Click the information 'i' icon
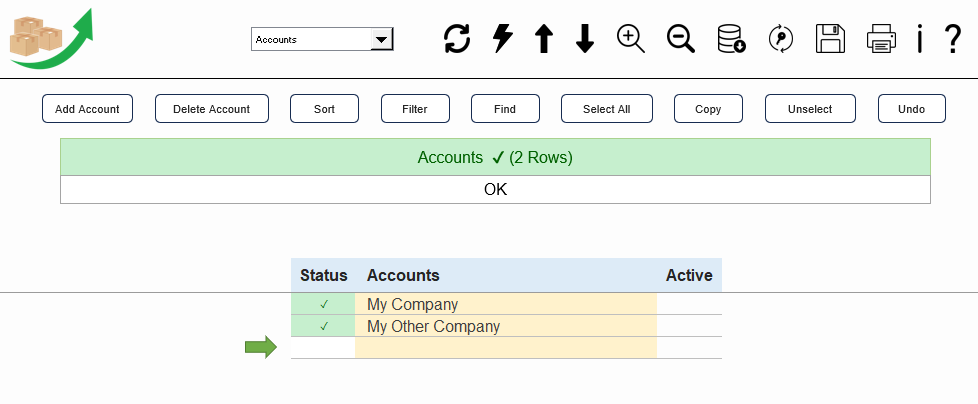This screenshot has height=404, width=978. point(919,39)
